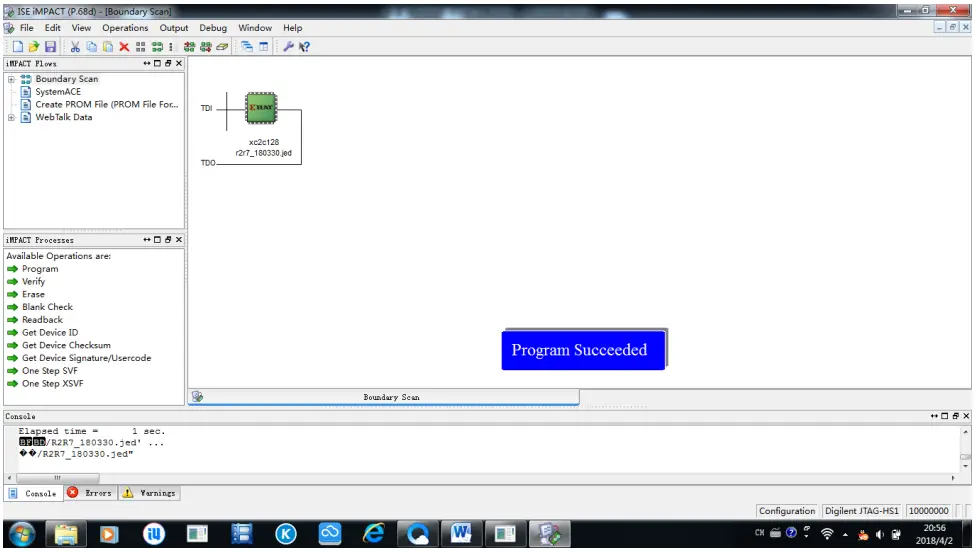Click the green chain icon with red right arrow
This screenshot has height=553, width=978.
click(x=206, y=47)
